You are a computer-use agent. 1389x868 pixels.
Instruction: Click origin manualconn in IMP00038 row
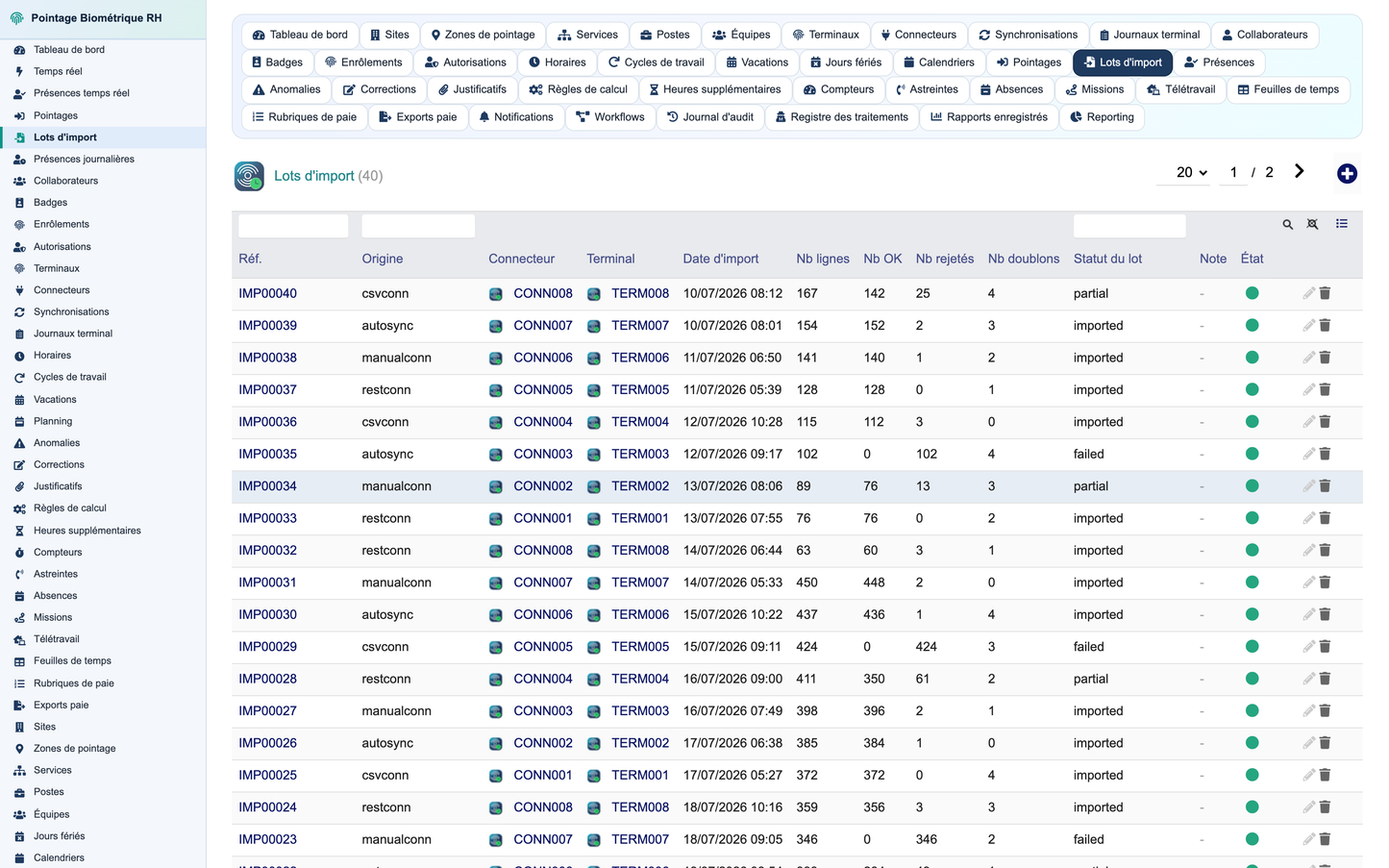(x=396, y=358)
